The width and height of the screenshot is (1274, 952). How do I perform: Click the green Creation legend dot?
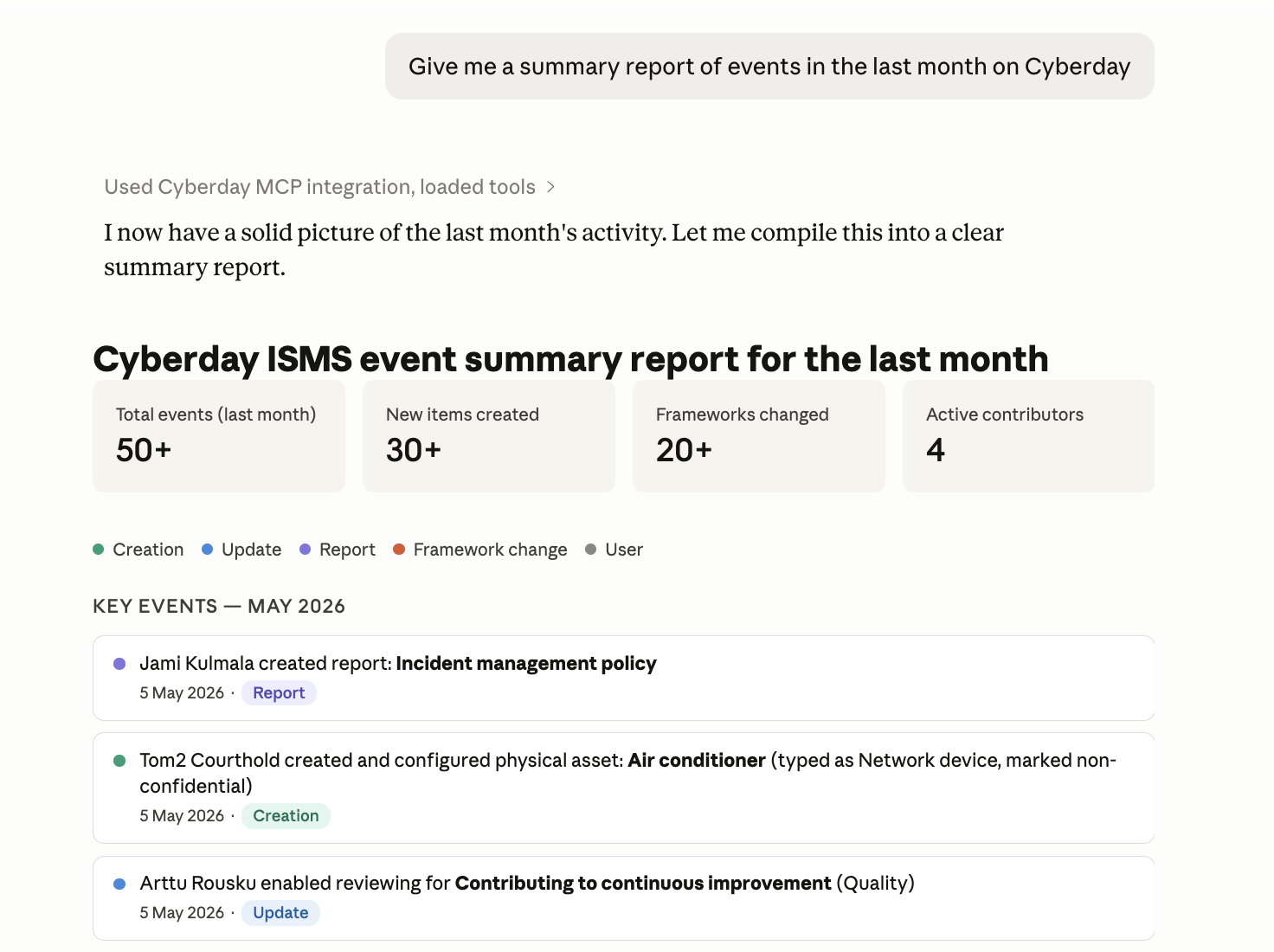click(99, 550)
